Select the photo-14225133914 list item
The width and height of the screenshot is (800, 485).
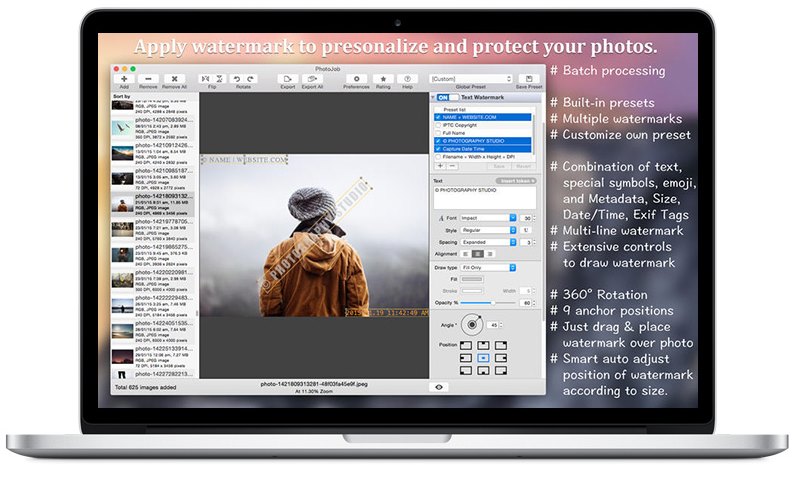(153, 357)
